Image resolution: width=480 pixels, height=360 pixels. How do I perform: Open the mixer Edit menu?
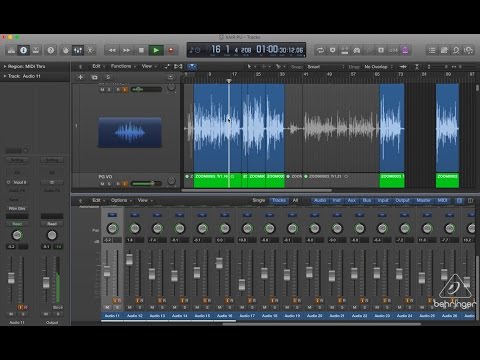coord(98,200)
